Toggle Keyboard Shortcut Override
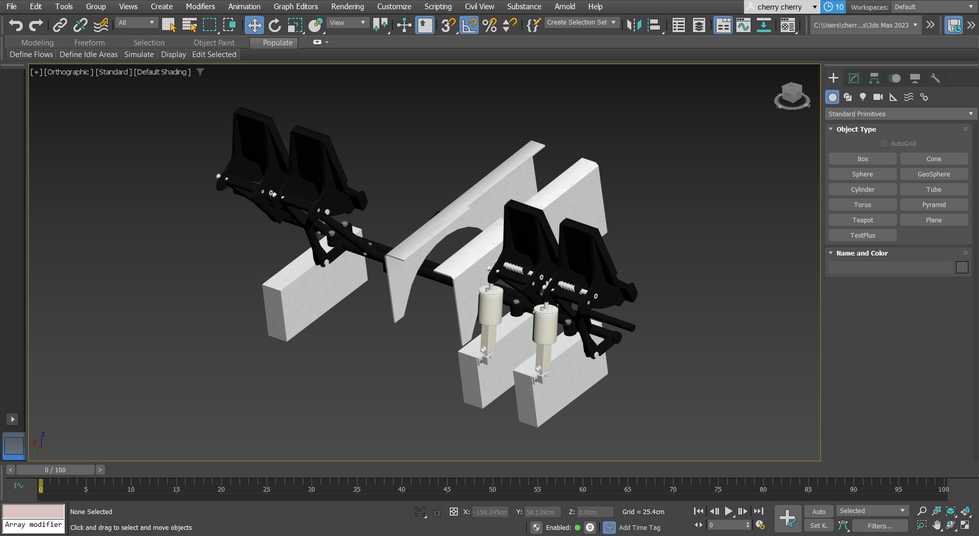Image resolution: width=979 pixels, height=536 pixels. tap(425, 25)
